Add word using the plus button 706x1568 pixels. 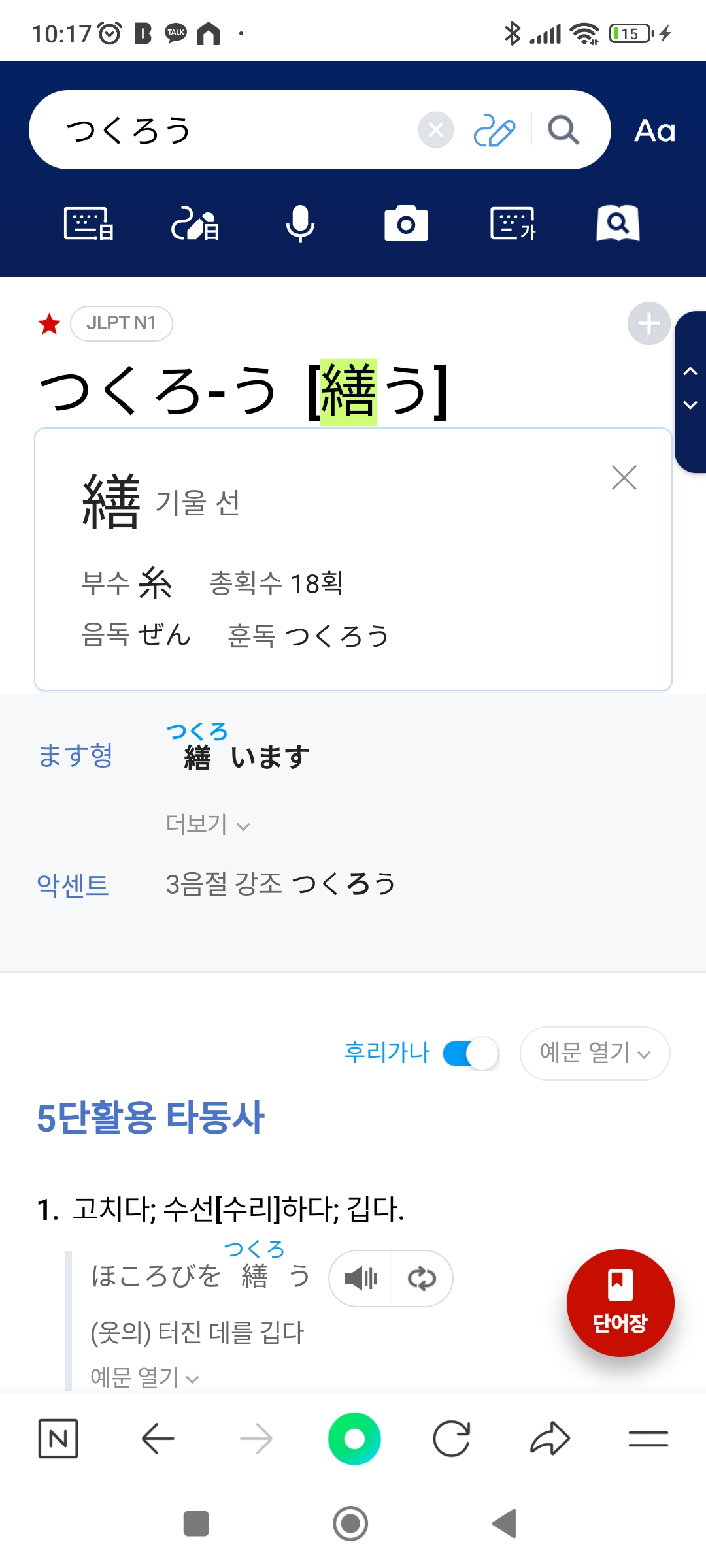[x=648, y=323]
